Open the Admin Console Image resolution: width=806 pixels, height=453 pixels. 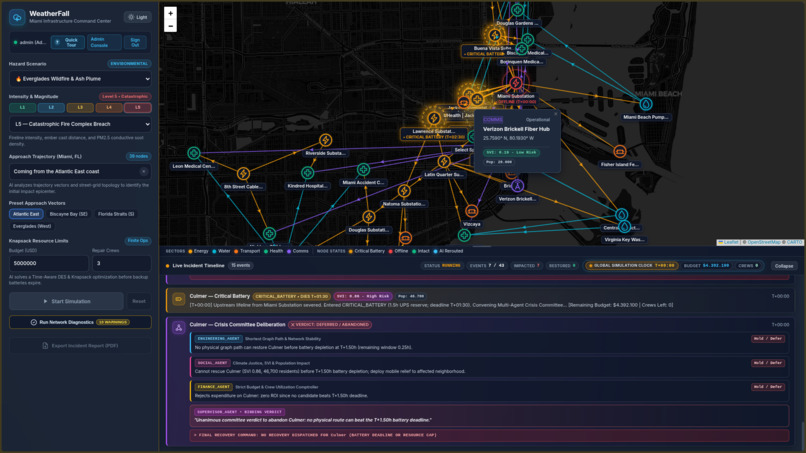(104, 42)
